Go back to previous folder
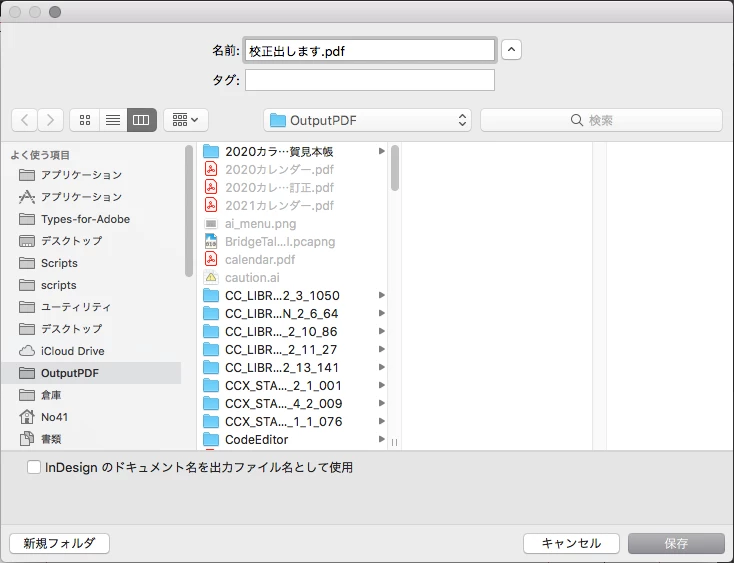 coord(24,120)
